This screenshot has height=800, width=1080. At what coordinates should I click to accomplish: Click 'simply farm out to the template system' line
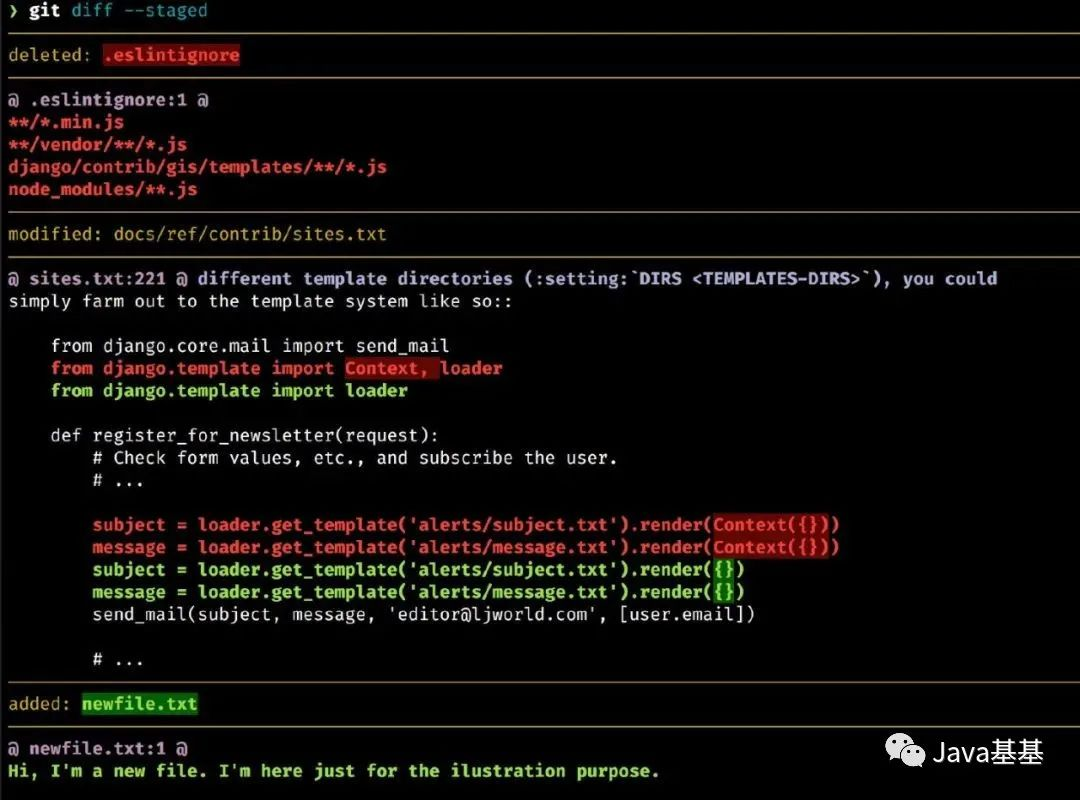[260, 301]
